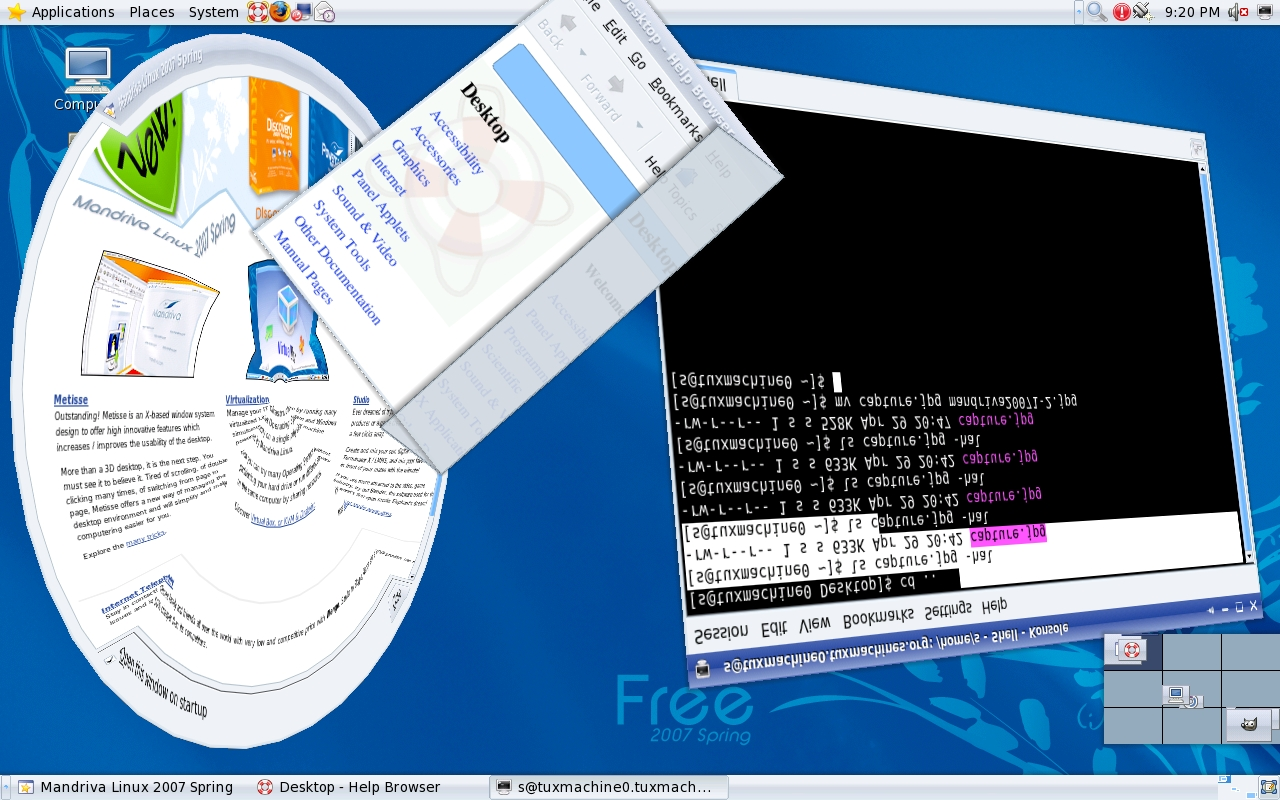Screen dimensions: 1280x800
Task: Click the monitor icon at the panel's right end
Action: tap(1266, 12)
